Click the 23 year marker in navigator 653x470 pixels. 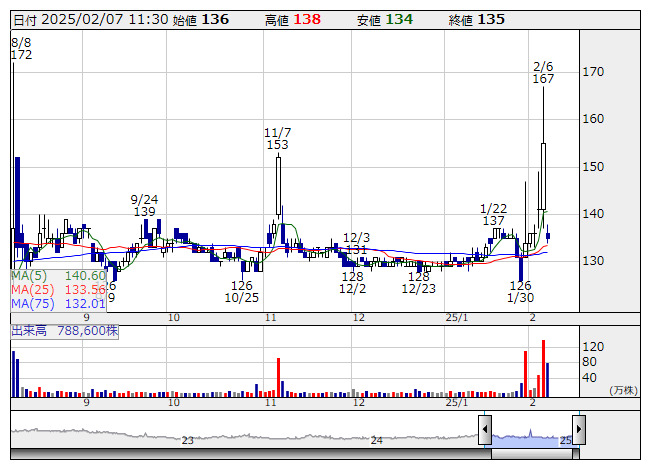[187, 440]
